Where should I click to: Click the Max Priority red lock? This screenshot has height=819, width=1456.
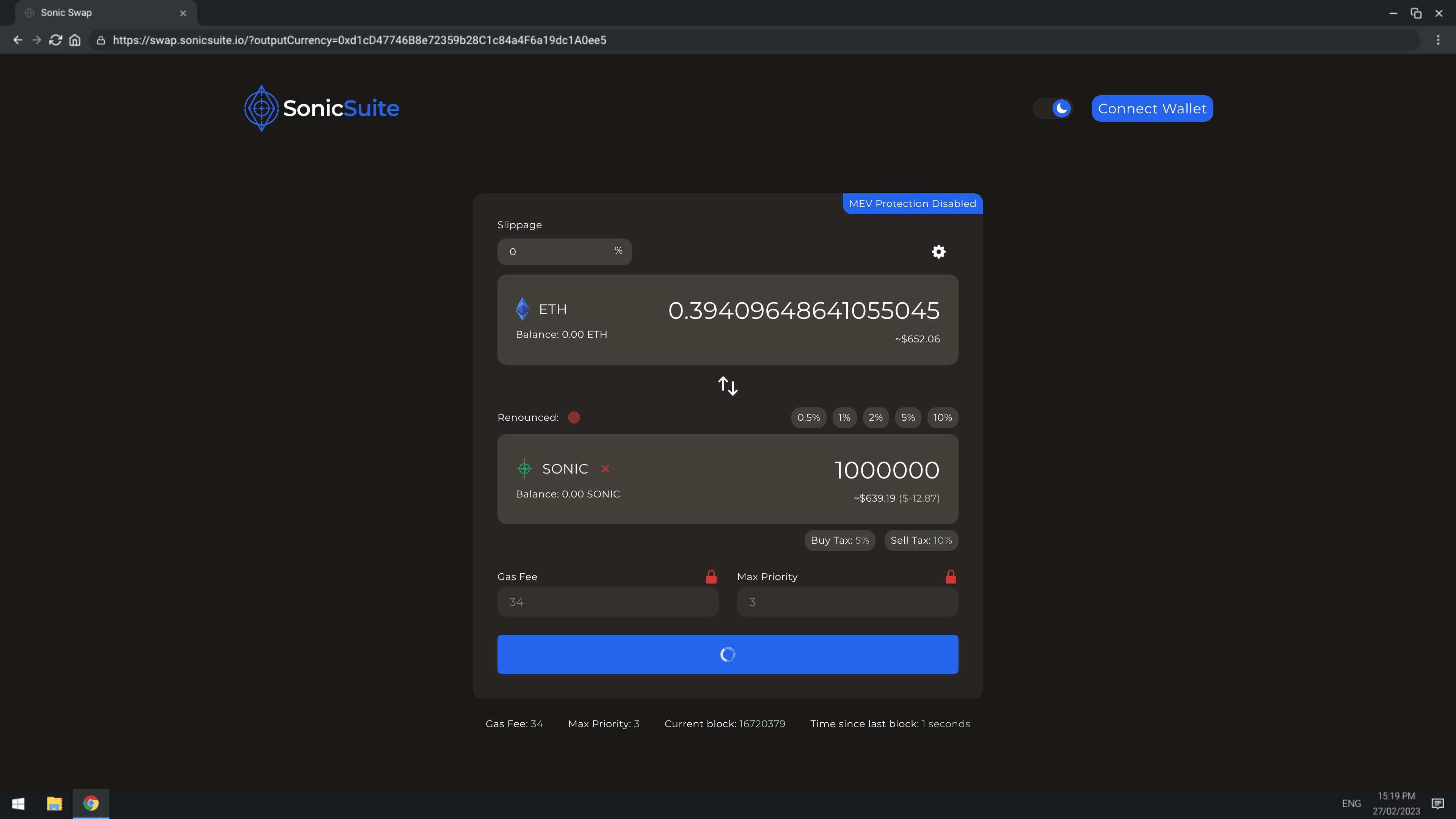tap(951, 576)
